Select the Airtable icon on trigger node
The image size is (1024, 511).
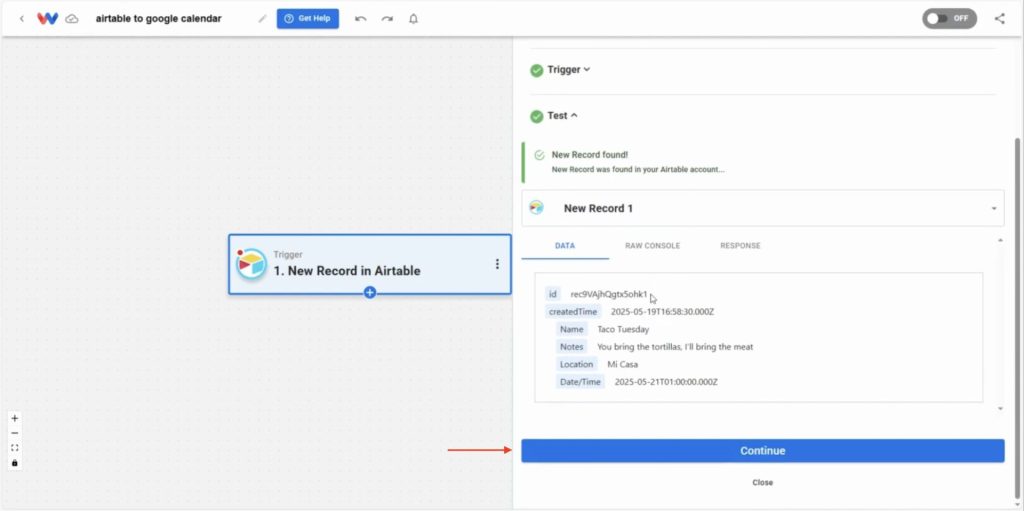[251, 264]
